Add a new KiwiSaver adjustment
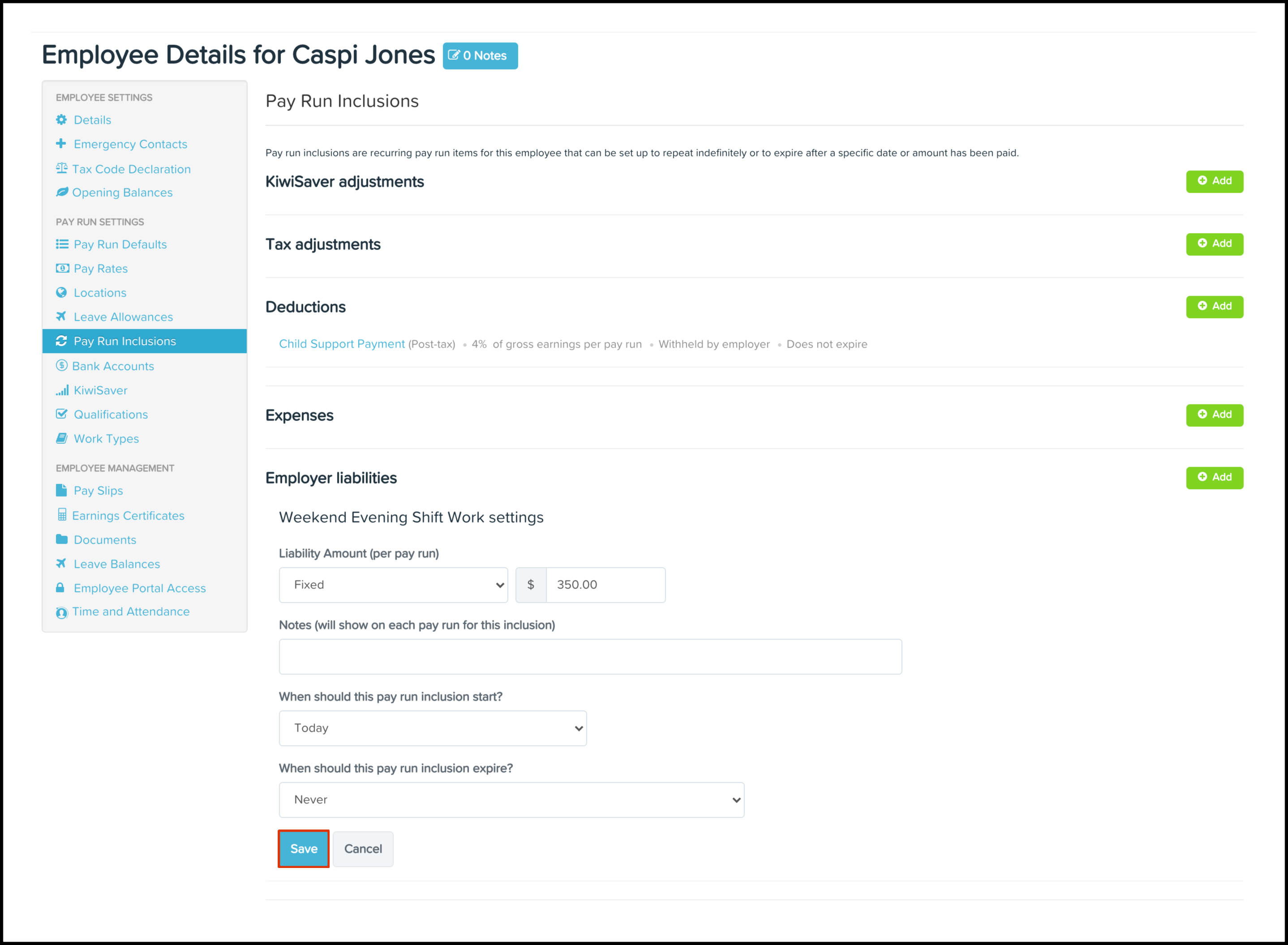Viewport: 1288px width, 945px height. (1214, 181)
